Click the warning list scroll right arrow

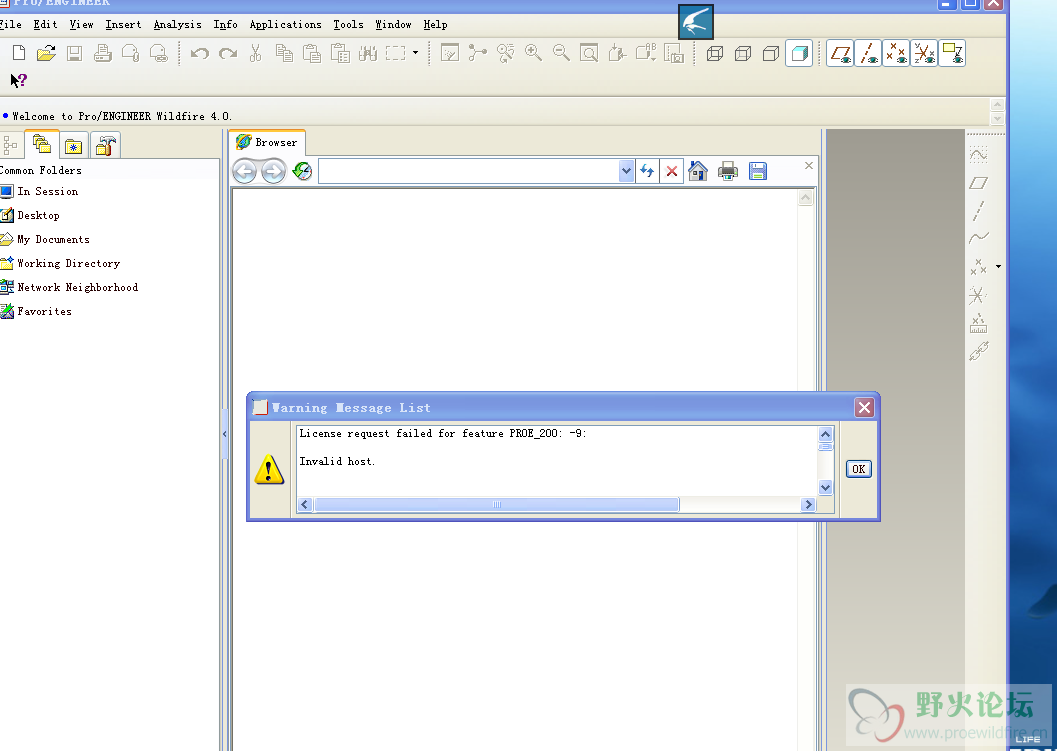click(808, 504)
